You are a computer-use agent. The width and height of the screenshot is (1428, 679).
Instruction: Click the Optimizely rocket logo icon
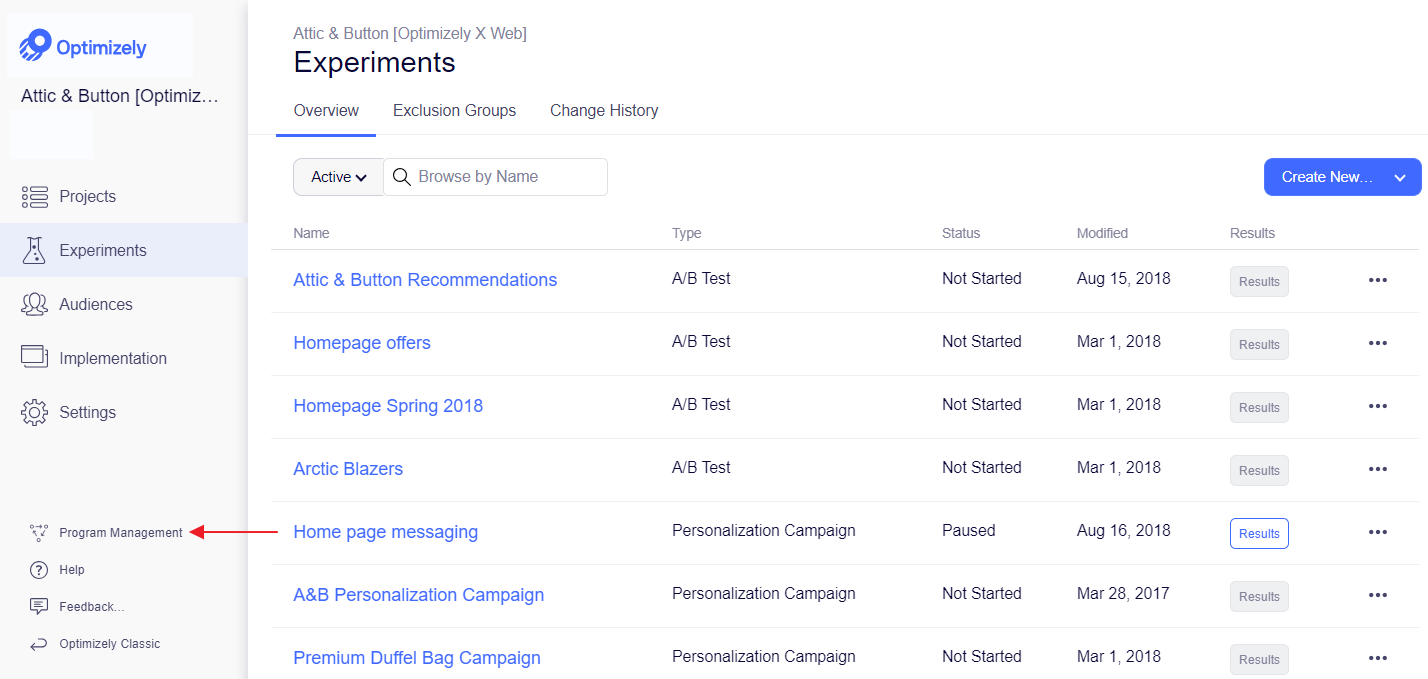coord(35,46)
